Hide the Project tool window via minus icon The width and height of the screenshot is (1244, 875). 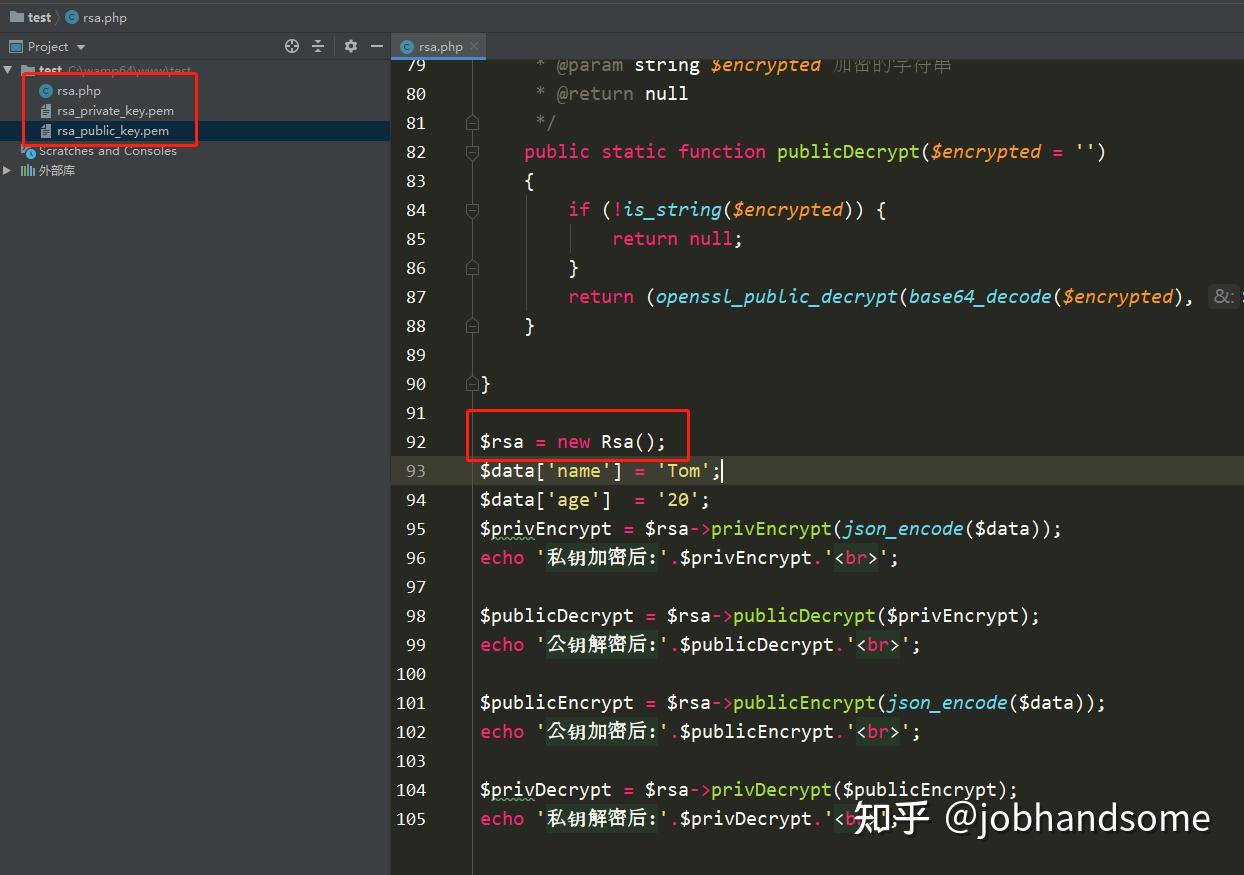pos(377,46)
